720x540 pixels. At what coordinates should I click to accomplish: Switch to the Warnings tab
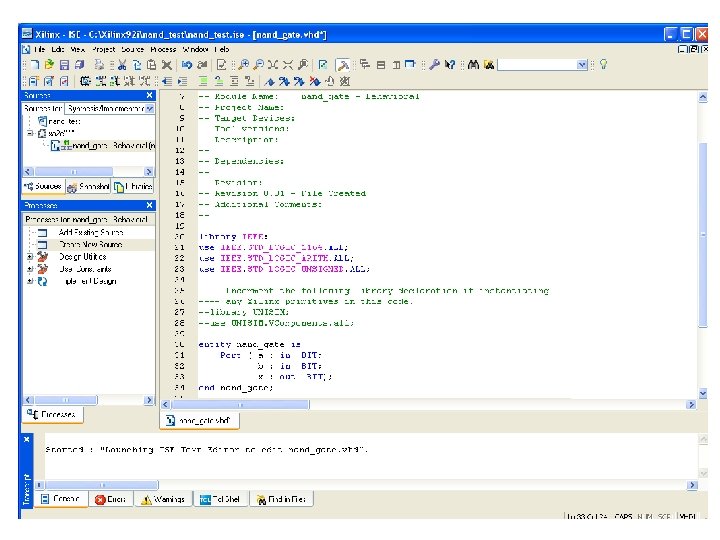click(x=162, y=498)
